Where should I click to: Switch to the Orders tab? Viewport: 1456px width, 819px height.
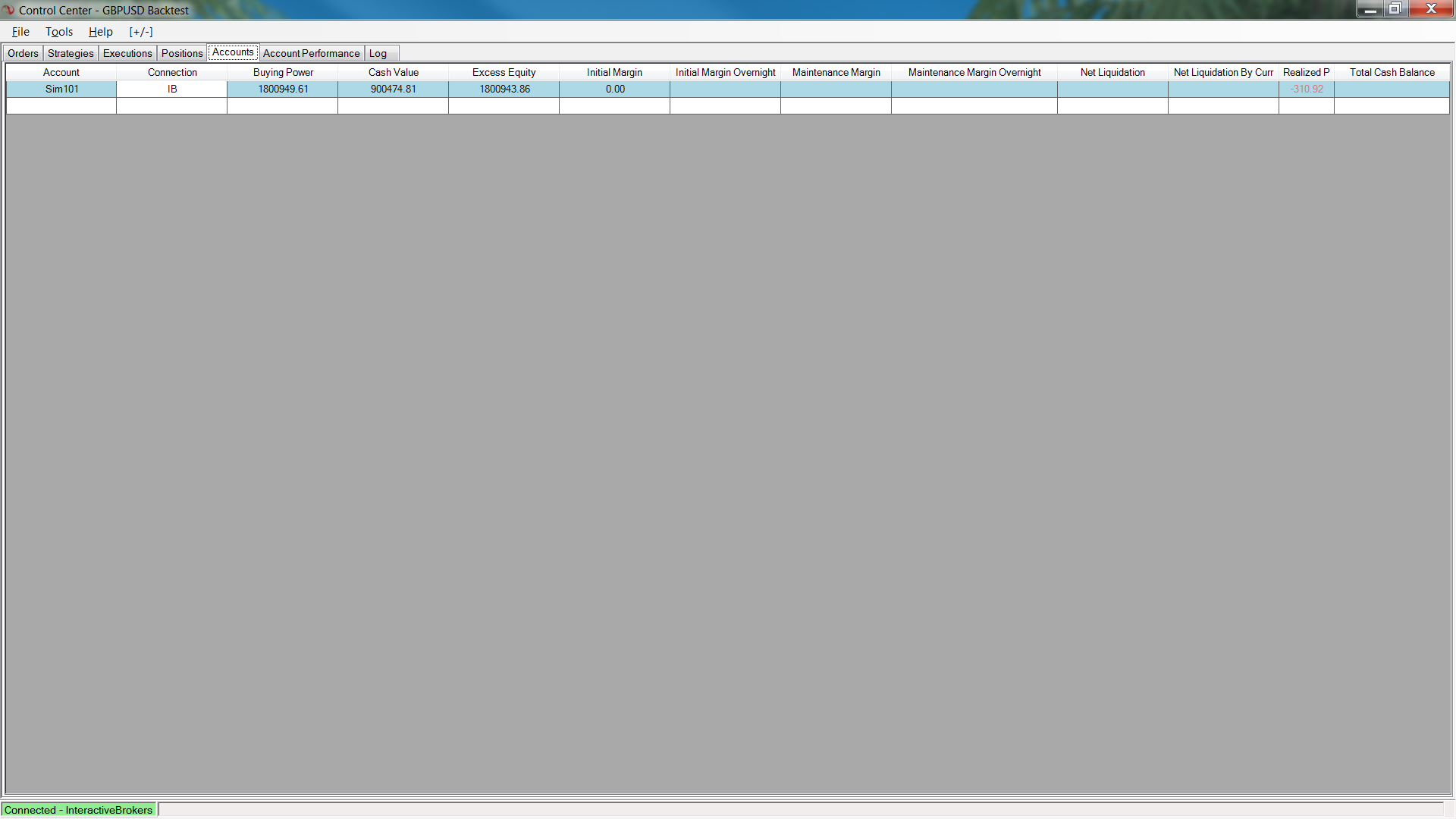coord(23,53)
